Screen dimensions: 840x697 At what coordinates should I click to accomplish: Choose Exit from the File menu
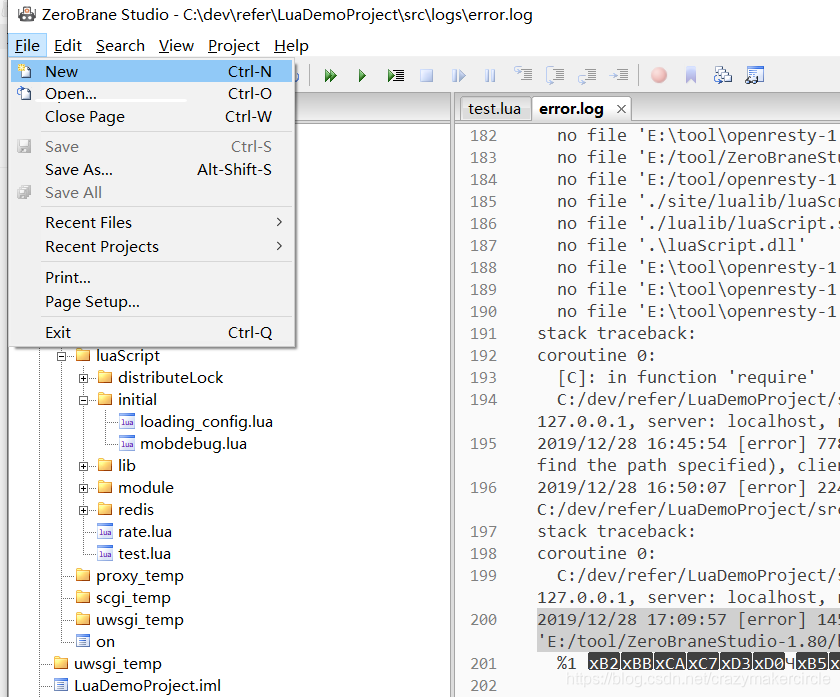[152, 333]
